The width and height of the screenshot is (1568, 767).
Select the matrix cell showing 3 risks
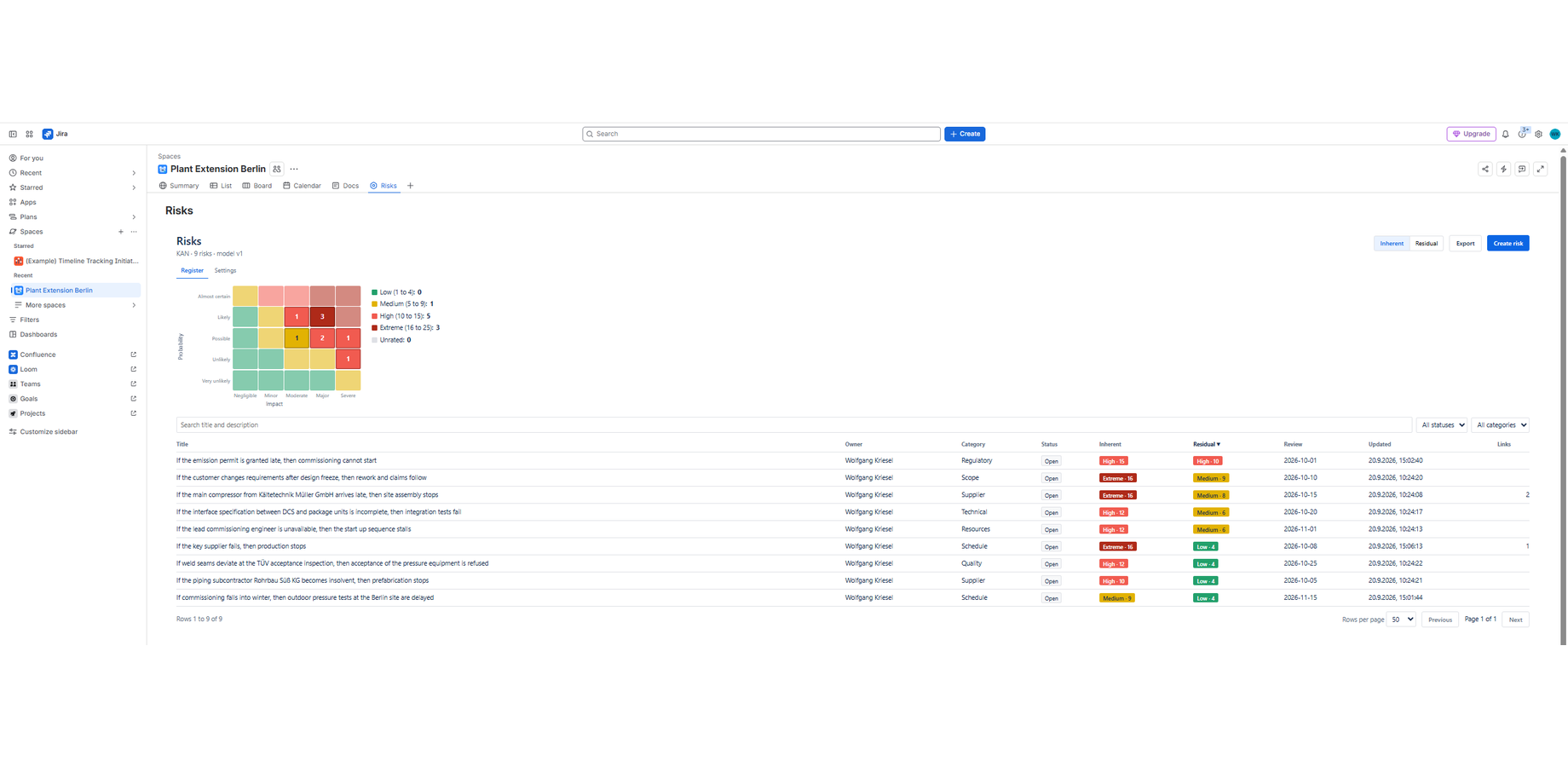pyautogui.click(x=322, y=317)
